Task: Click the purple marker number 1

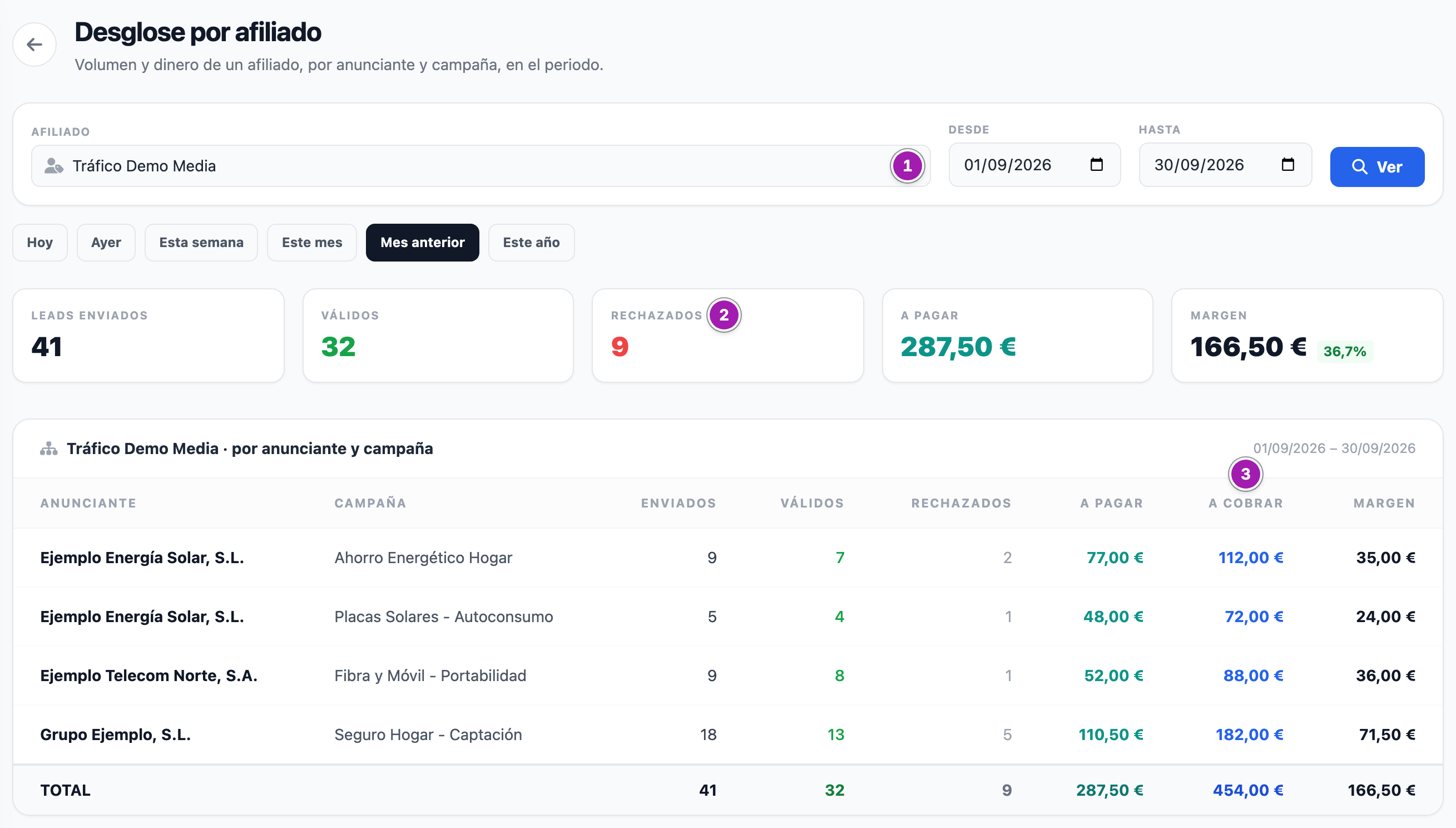Action: (x=907, y=166)
